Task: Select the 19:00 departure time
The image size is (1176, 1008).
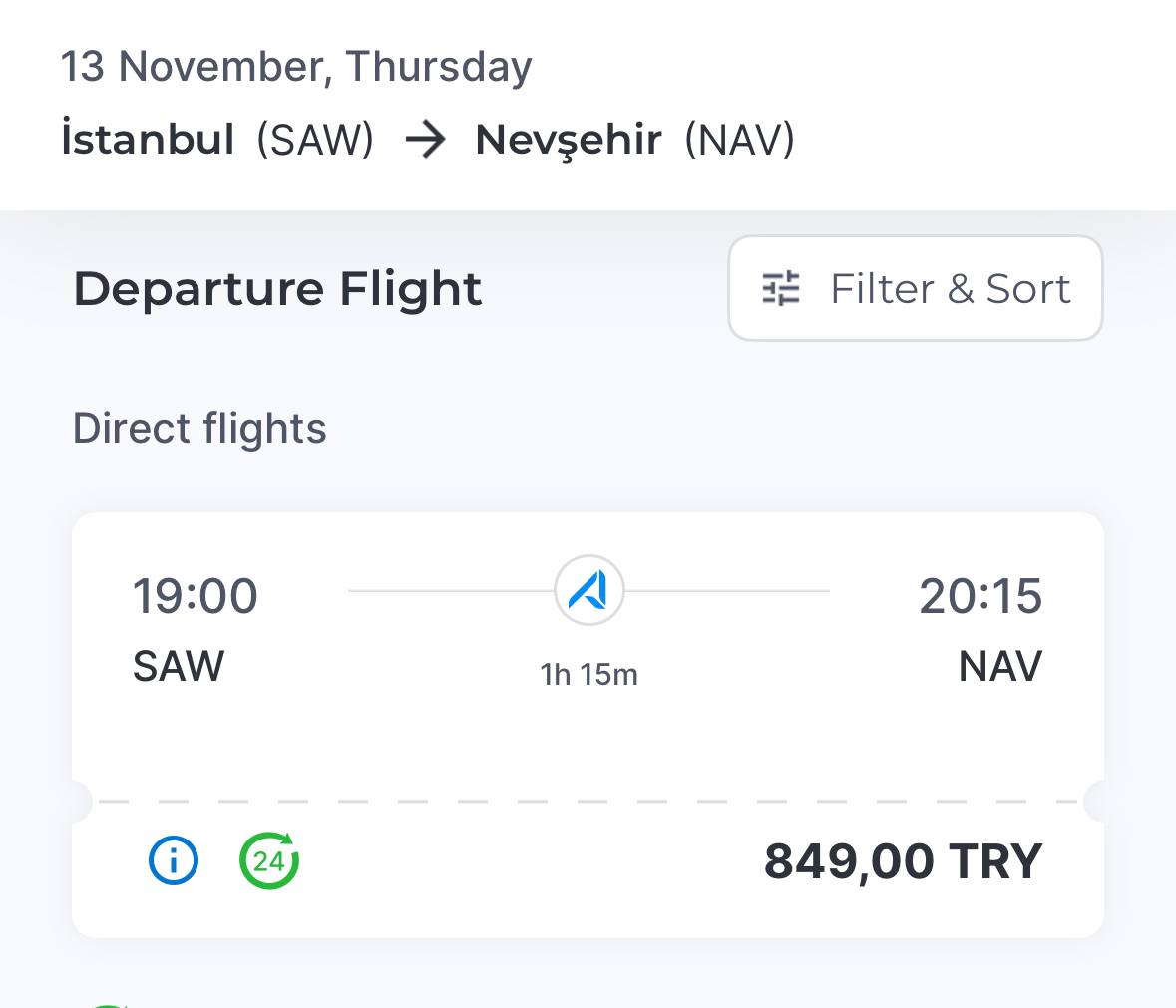Action: pyautogui.click(x=196, y=596)
